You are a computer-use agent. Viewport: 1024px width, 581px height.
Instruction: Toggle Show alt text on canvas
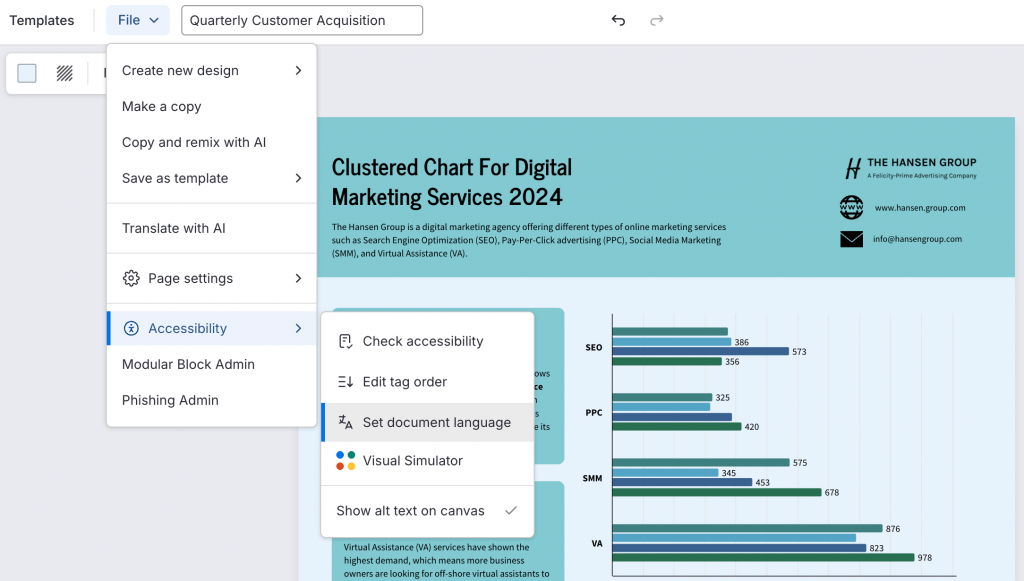point(428,511)
